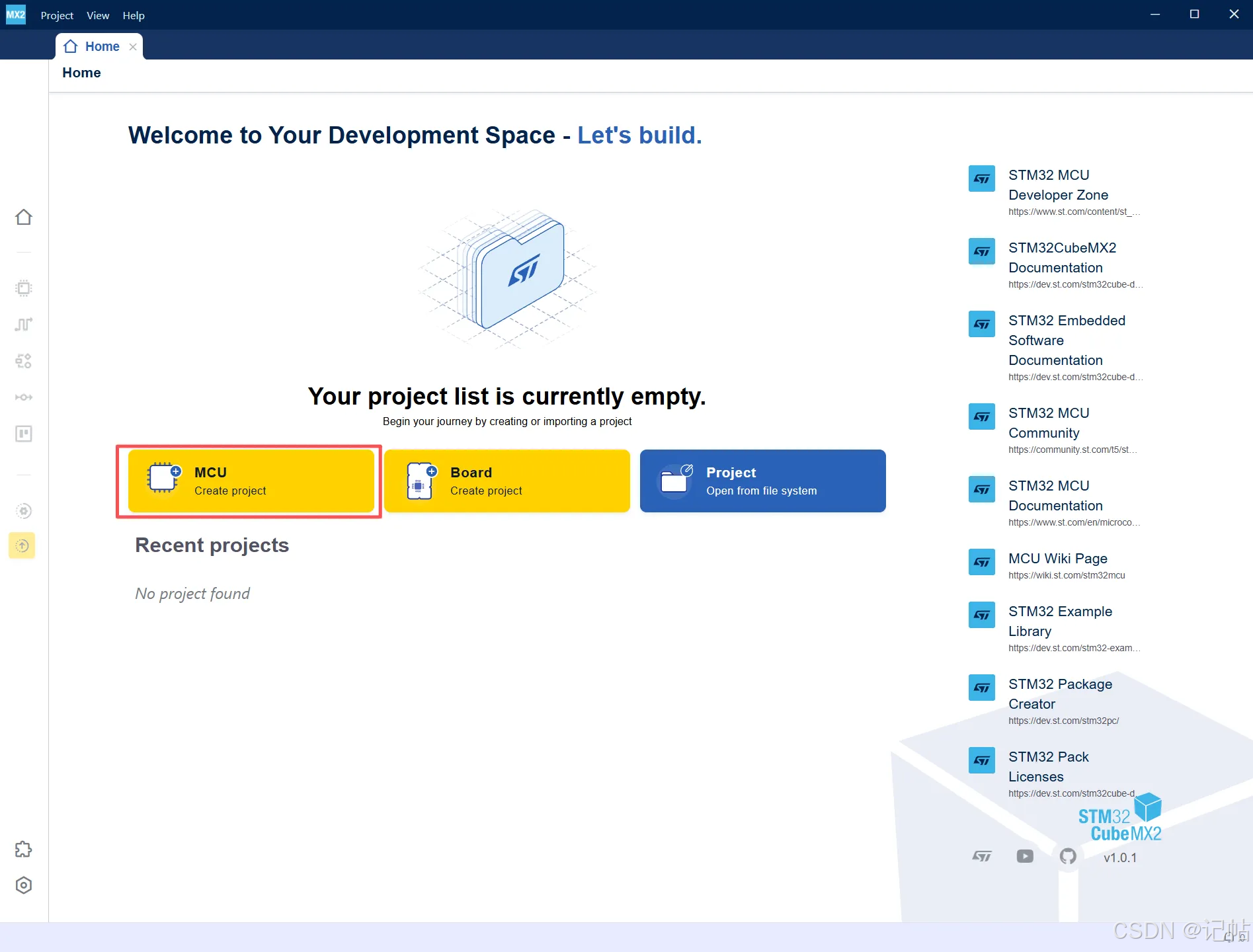The width and height of the screenshot is (1253, 952).
Task: Select the arrow-through-circle icon in the sidebar
Action: (x=24, y=397)
